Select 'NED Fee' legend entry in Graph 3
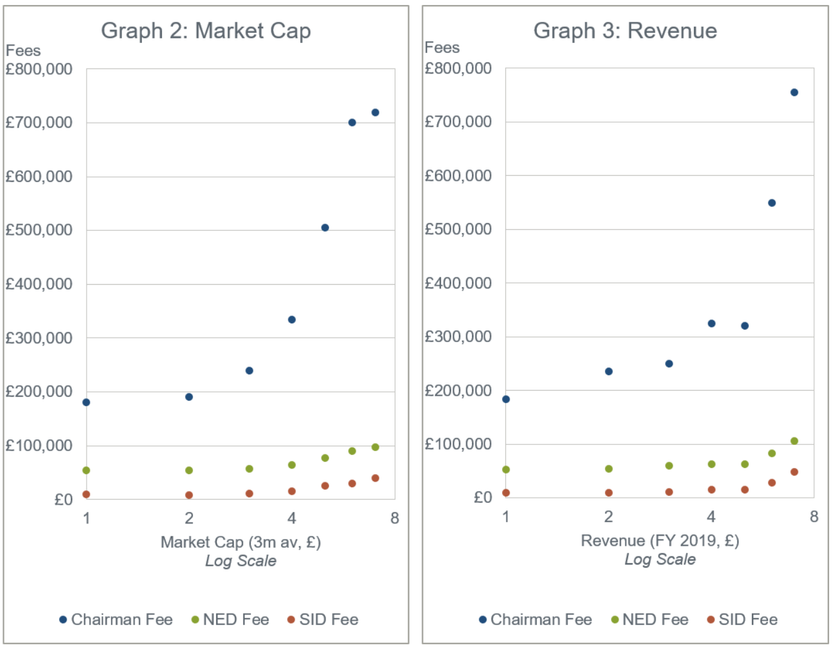Viewport: 836px width, 648px height. point(649,620)
